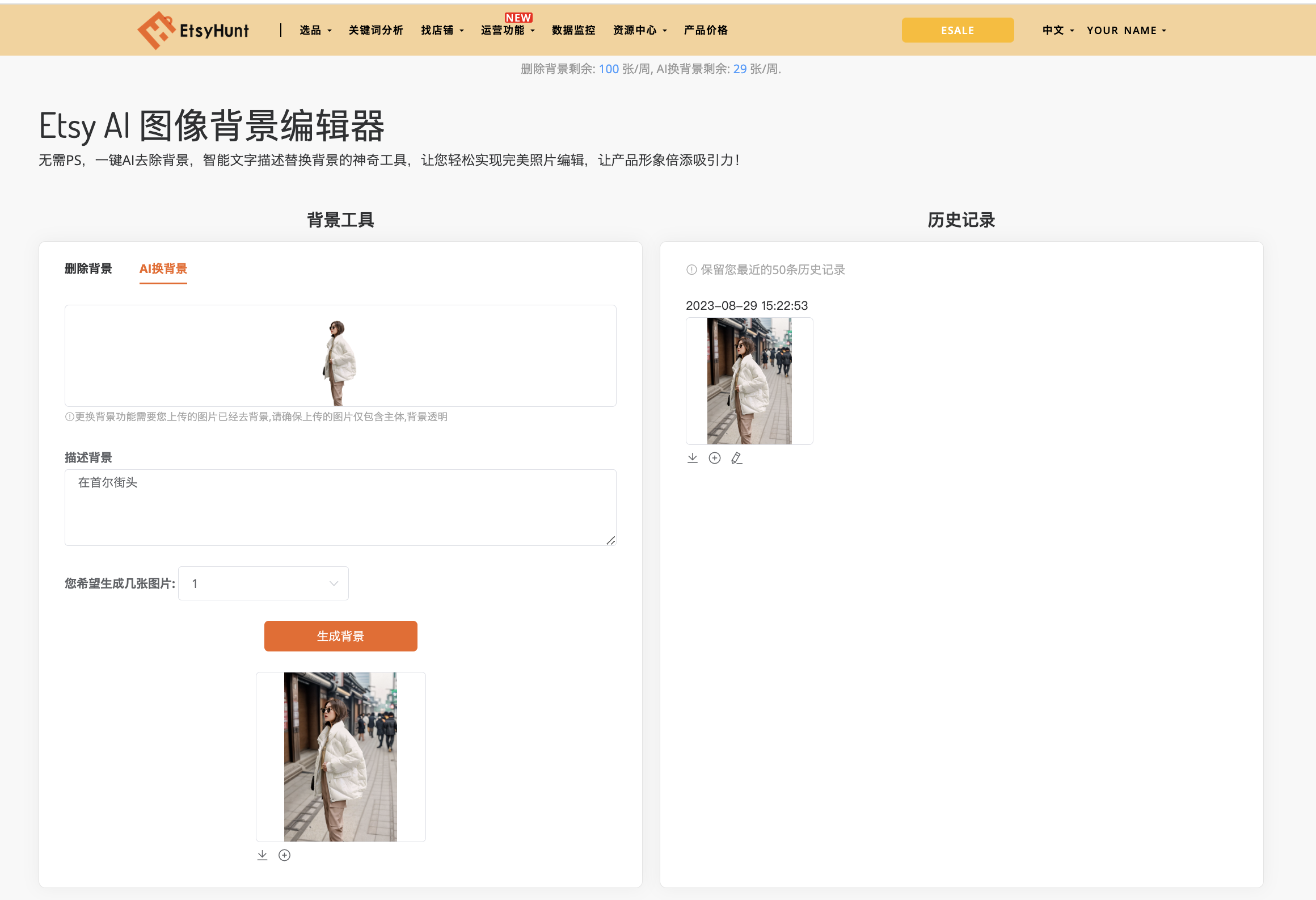Select the AI换背景 tab
Screen dimensions: 1316x900
coord(163,268)
